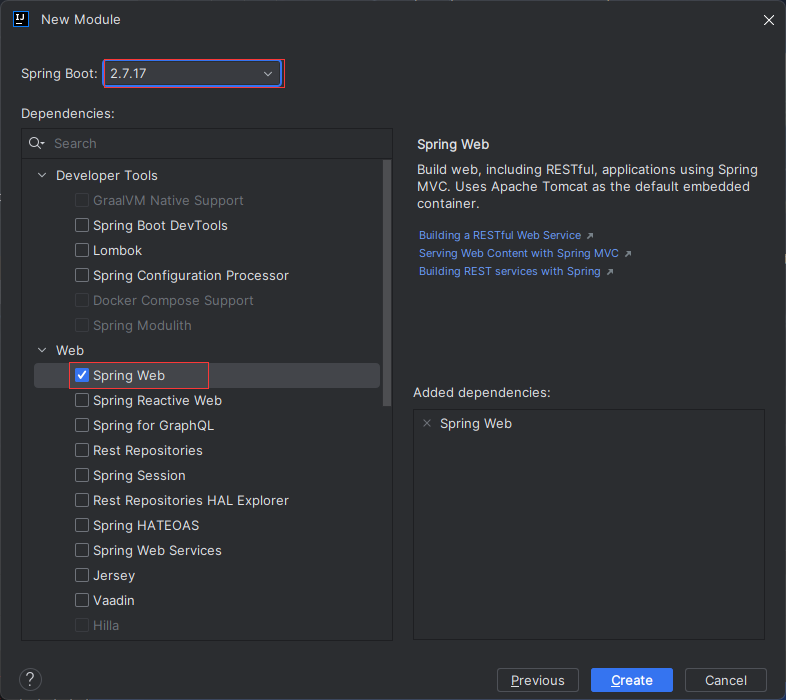Check the Spring Boot DevTools checkbox
786x700 pixels.
coord(82,225)
